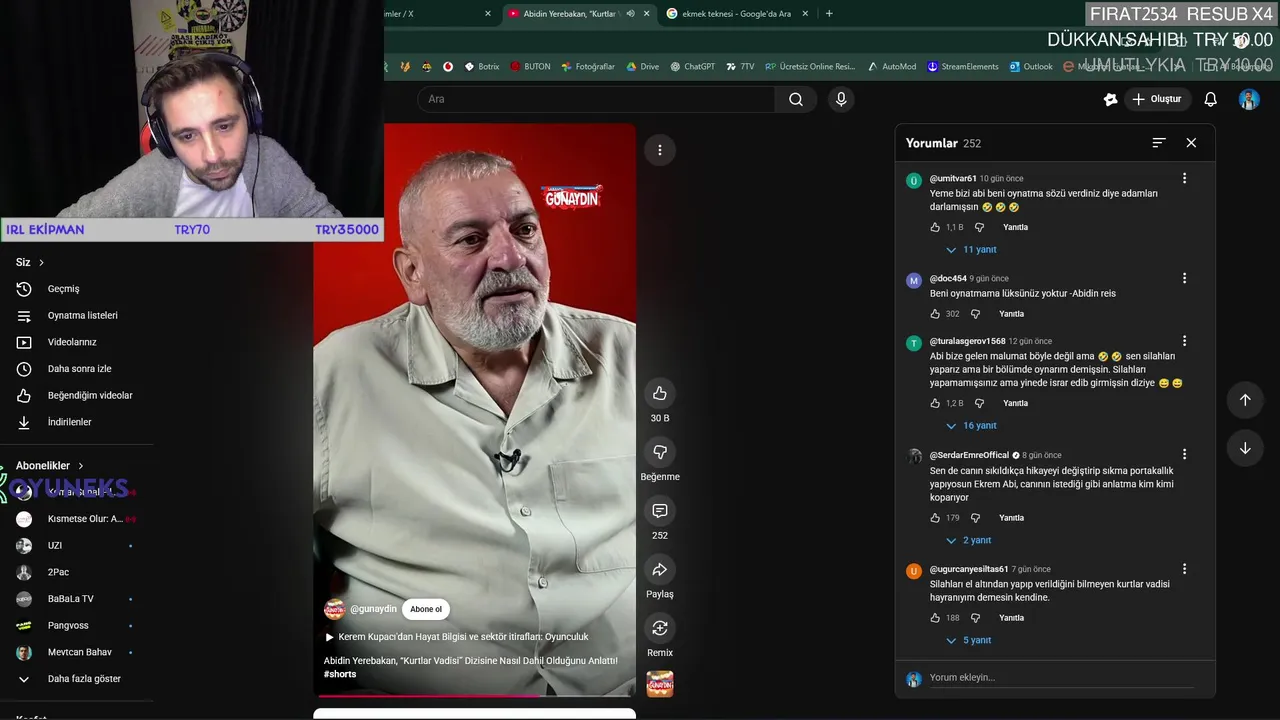Viewport: 1280px width, 720px height.
Task: Share the short with the Paylaş arrow
Action: pos(659,570)
